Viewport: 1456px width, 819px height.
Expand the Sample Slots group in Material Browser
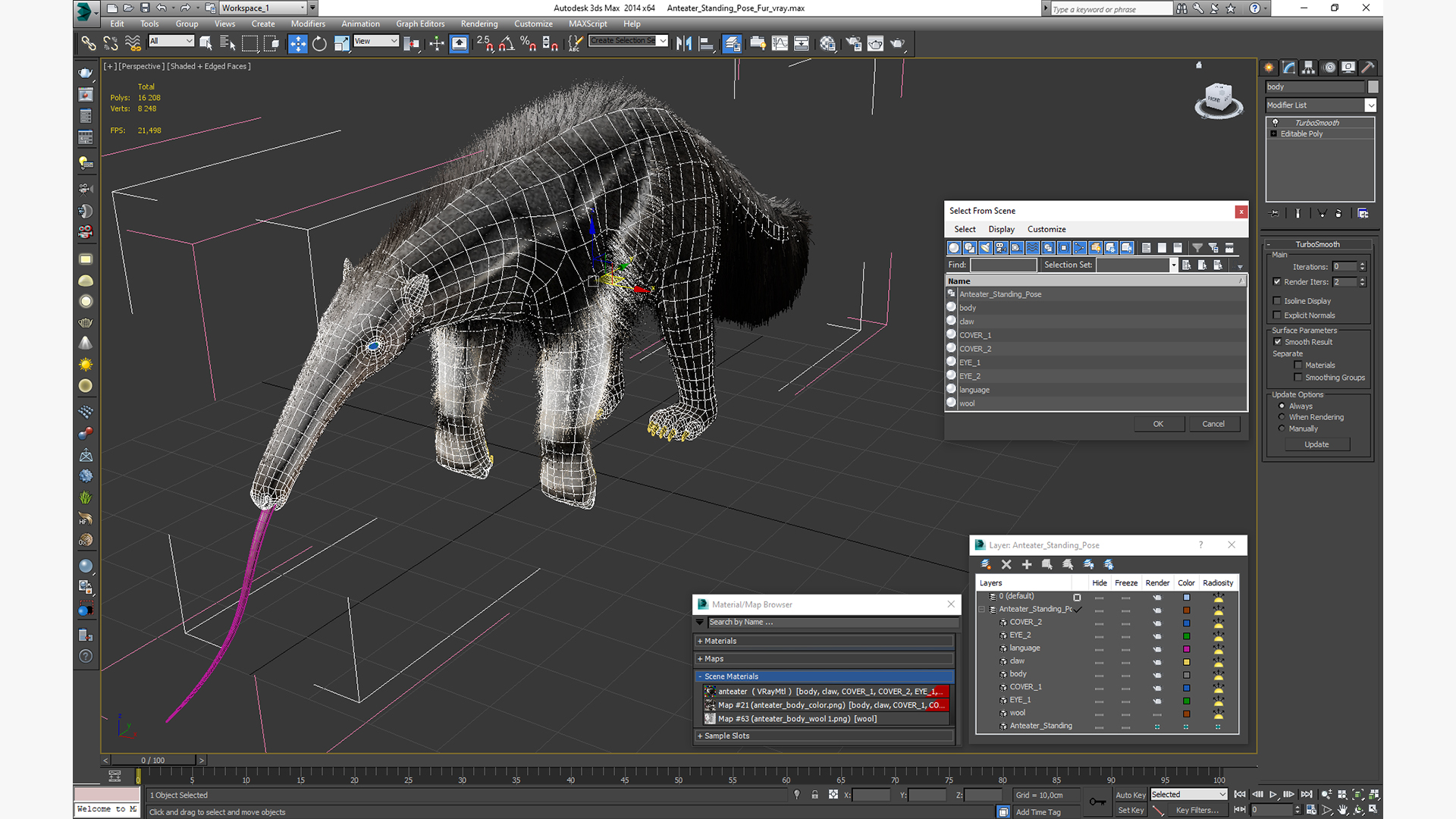pyautogui.click(x=824, y=736)
